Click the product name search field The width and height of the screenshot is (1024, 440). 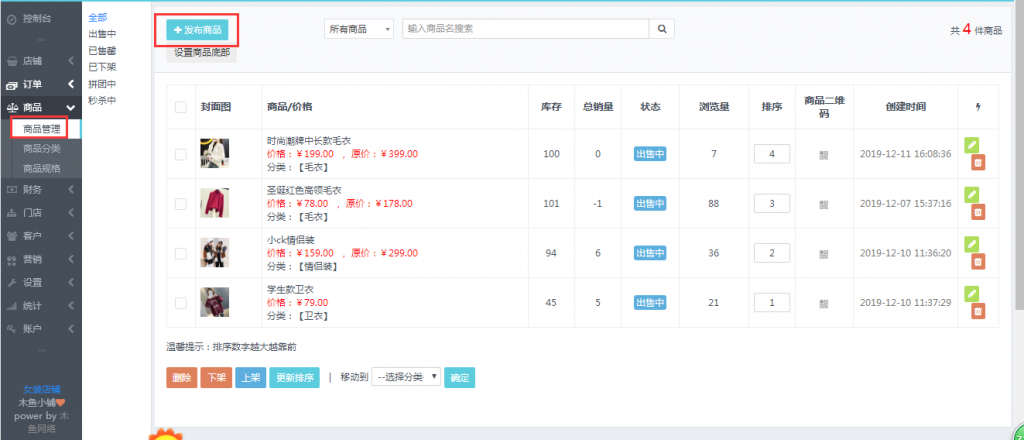click(x=524, y=29)
